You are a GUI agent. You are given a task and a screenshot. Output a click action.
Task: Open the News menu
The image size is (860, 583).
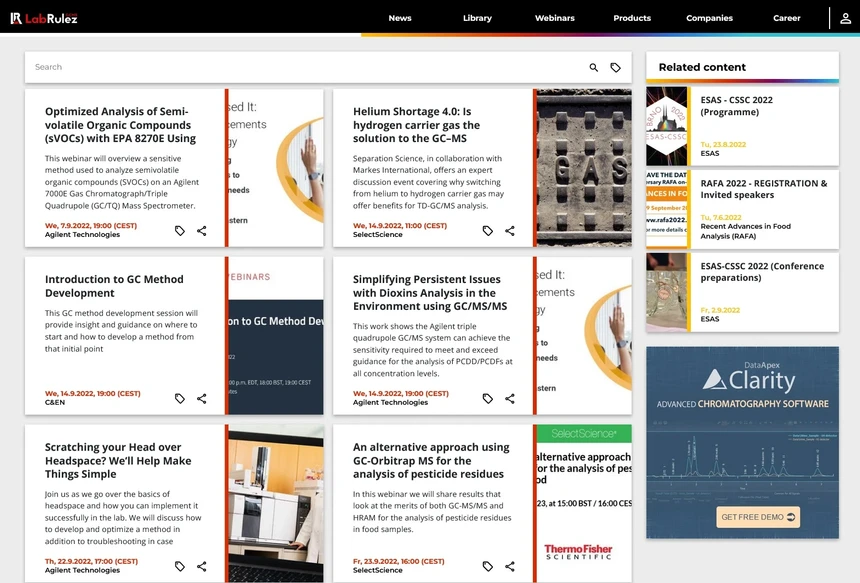400,18
